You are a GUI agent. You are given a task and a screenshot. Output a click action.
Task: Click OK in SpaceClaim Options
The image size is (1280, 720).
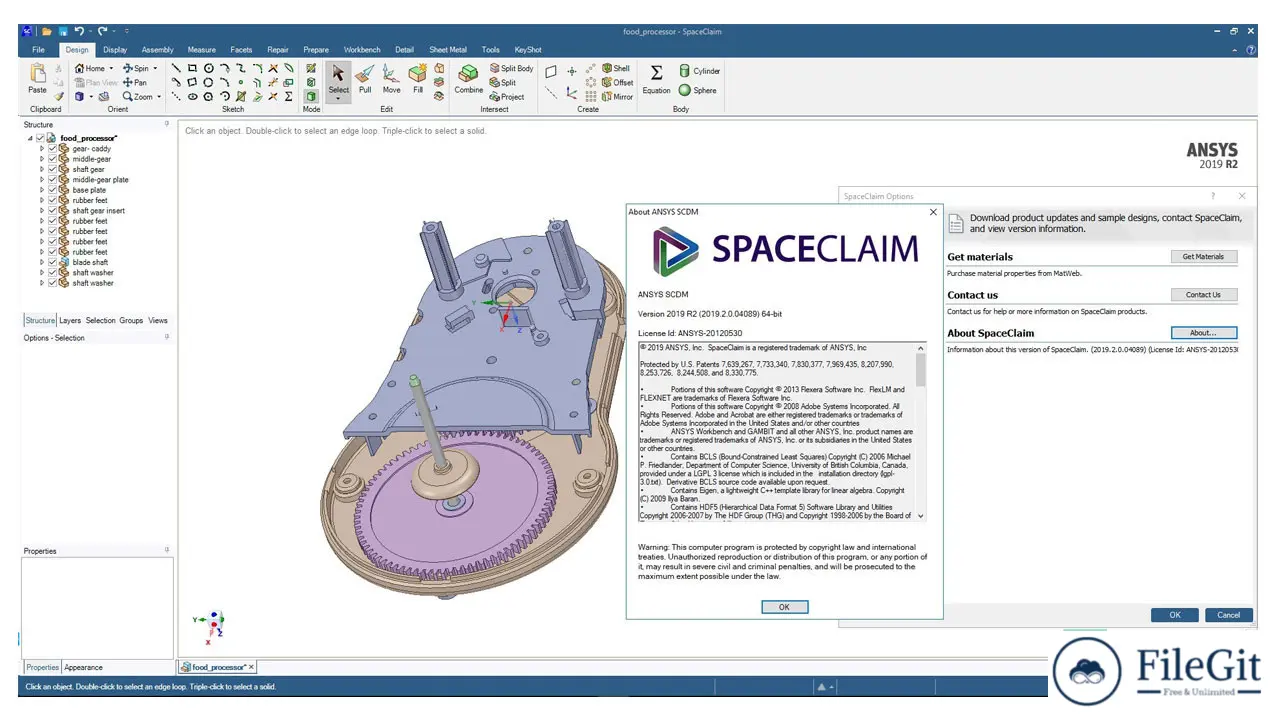[x=1175, y=615]
